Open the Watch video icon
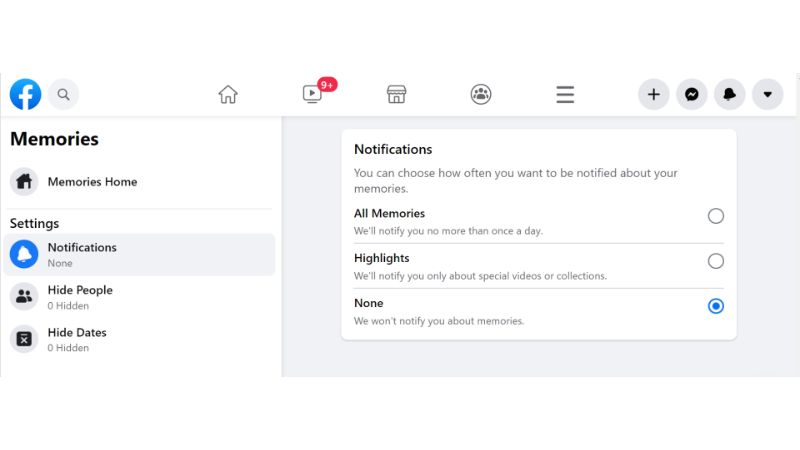Image resolution: width=800 pixels, height=450 pixels. click(x=313, y=94)
